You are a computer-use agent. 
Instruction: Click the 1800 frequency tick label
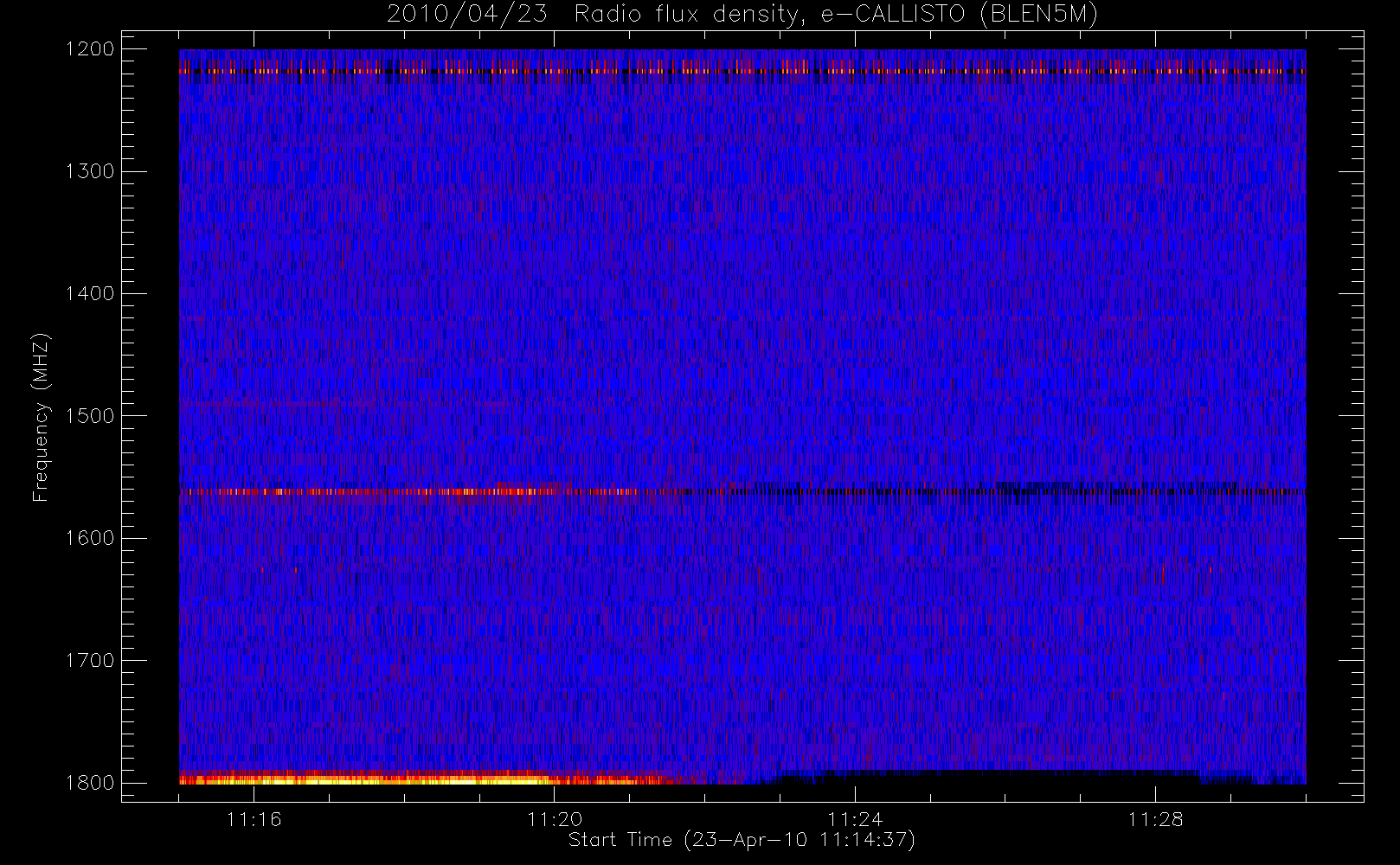click(x=90, y=783)
